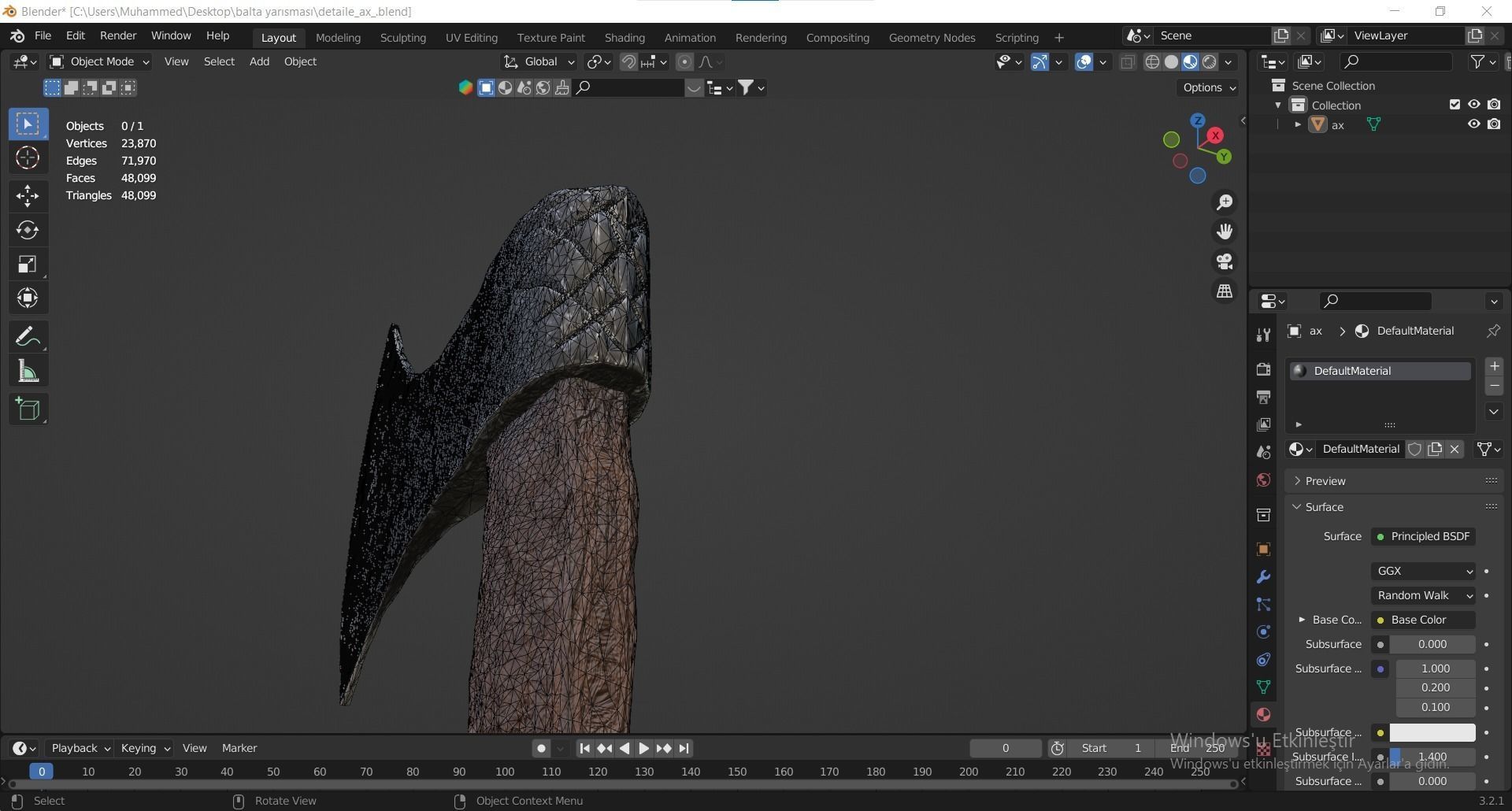Click the Base Color input button
This screenshot has width=1512, height=811.
(x=1423, y=620)
